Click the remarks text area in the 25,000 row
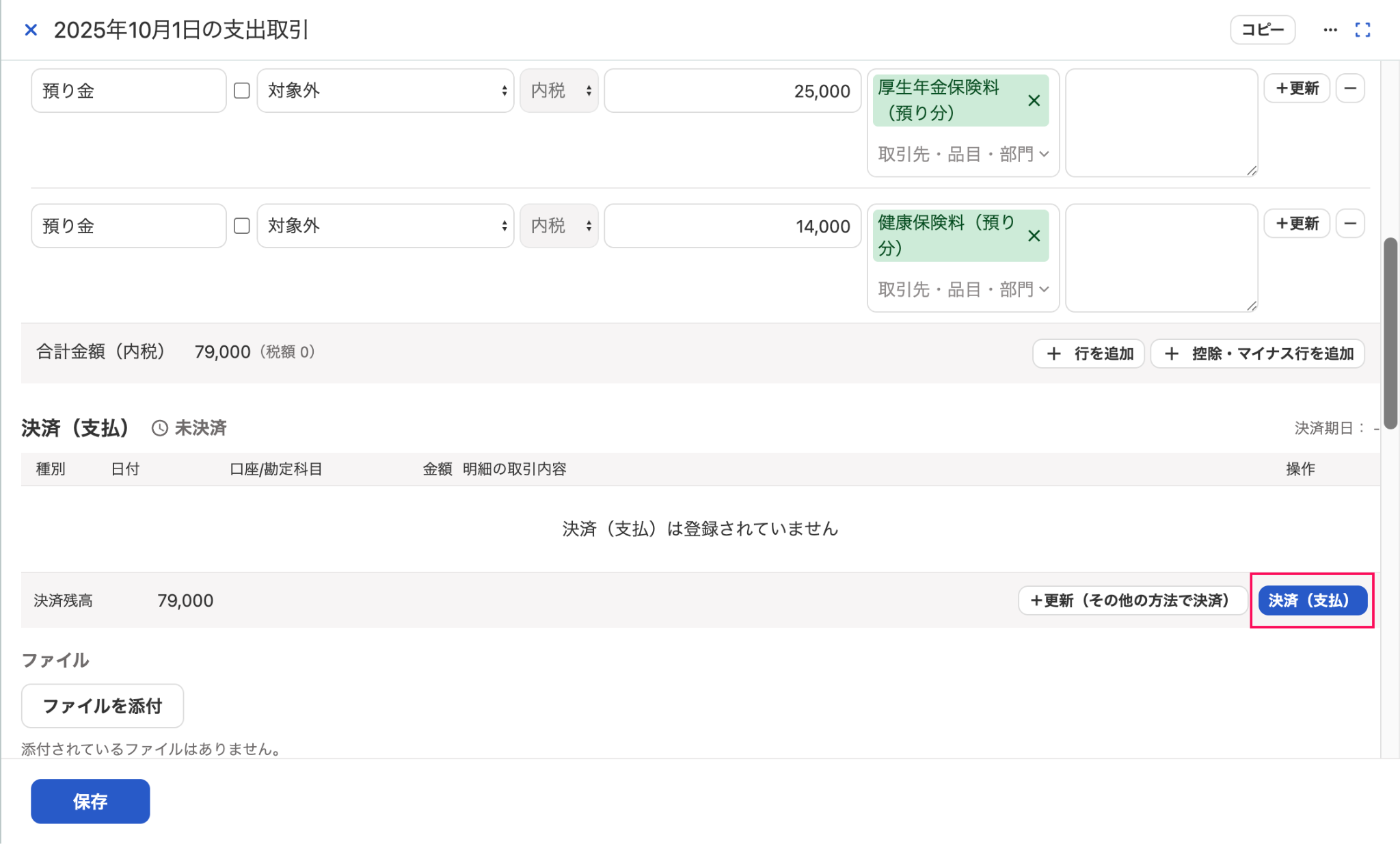The image size is (1400, 846). point(1161,122)
